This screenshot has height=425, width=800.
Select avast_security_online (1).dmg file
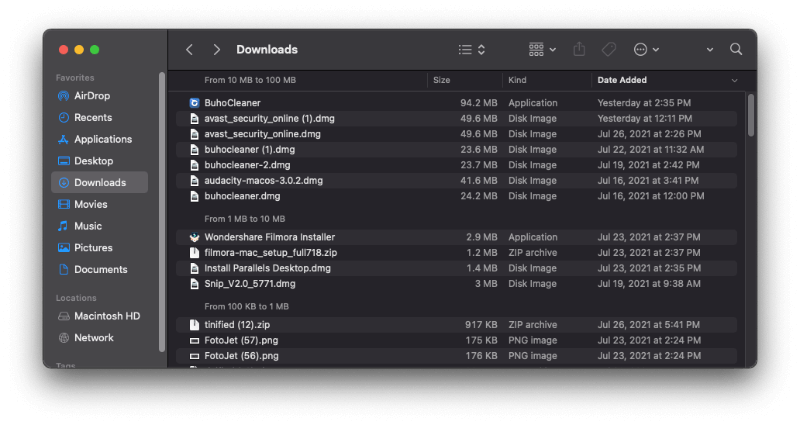pyautogui.click(x=269, y=118)
